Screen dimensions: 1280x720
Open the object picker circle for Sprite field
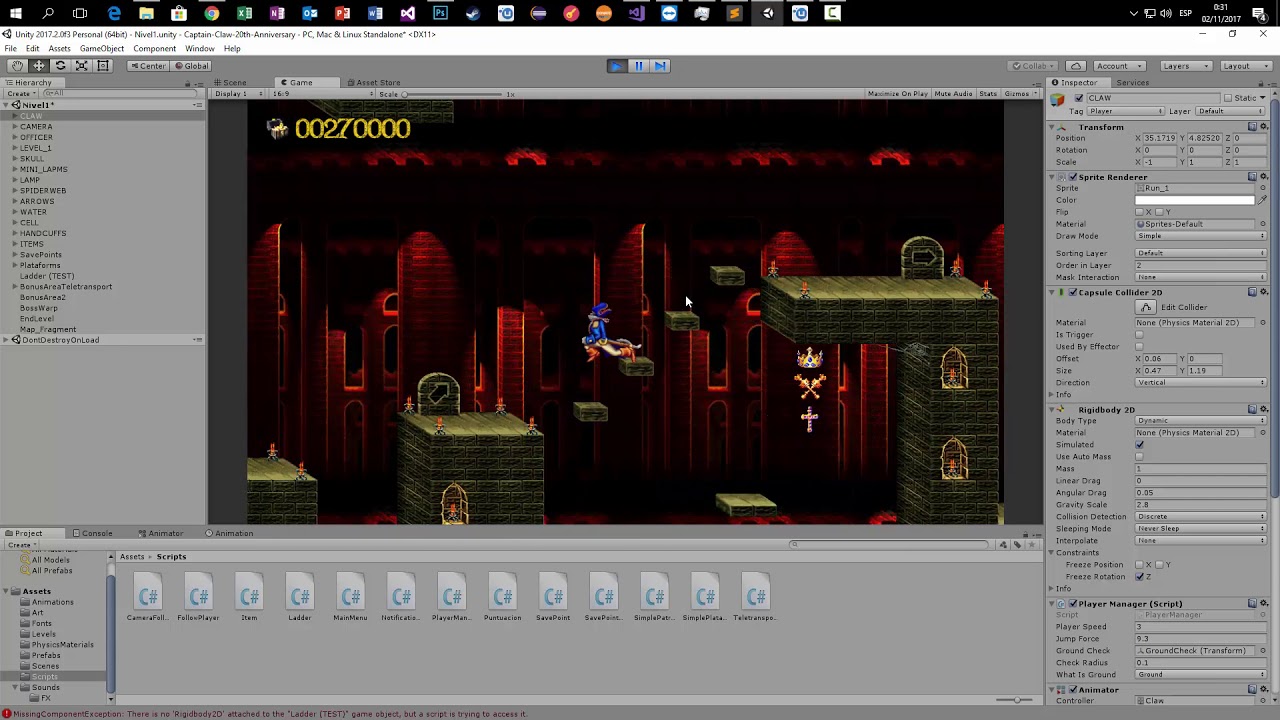coord(1263,188)
